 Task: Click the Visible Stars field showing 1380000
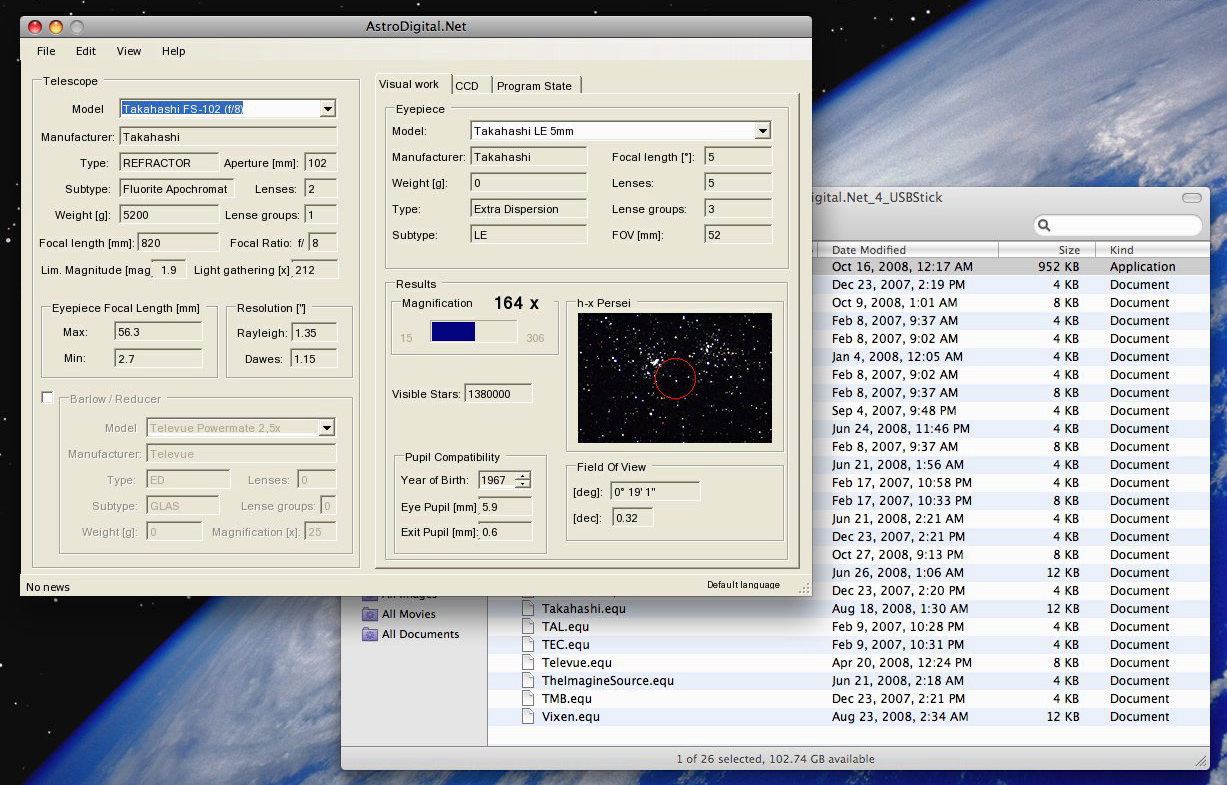coord(498,394)
